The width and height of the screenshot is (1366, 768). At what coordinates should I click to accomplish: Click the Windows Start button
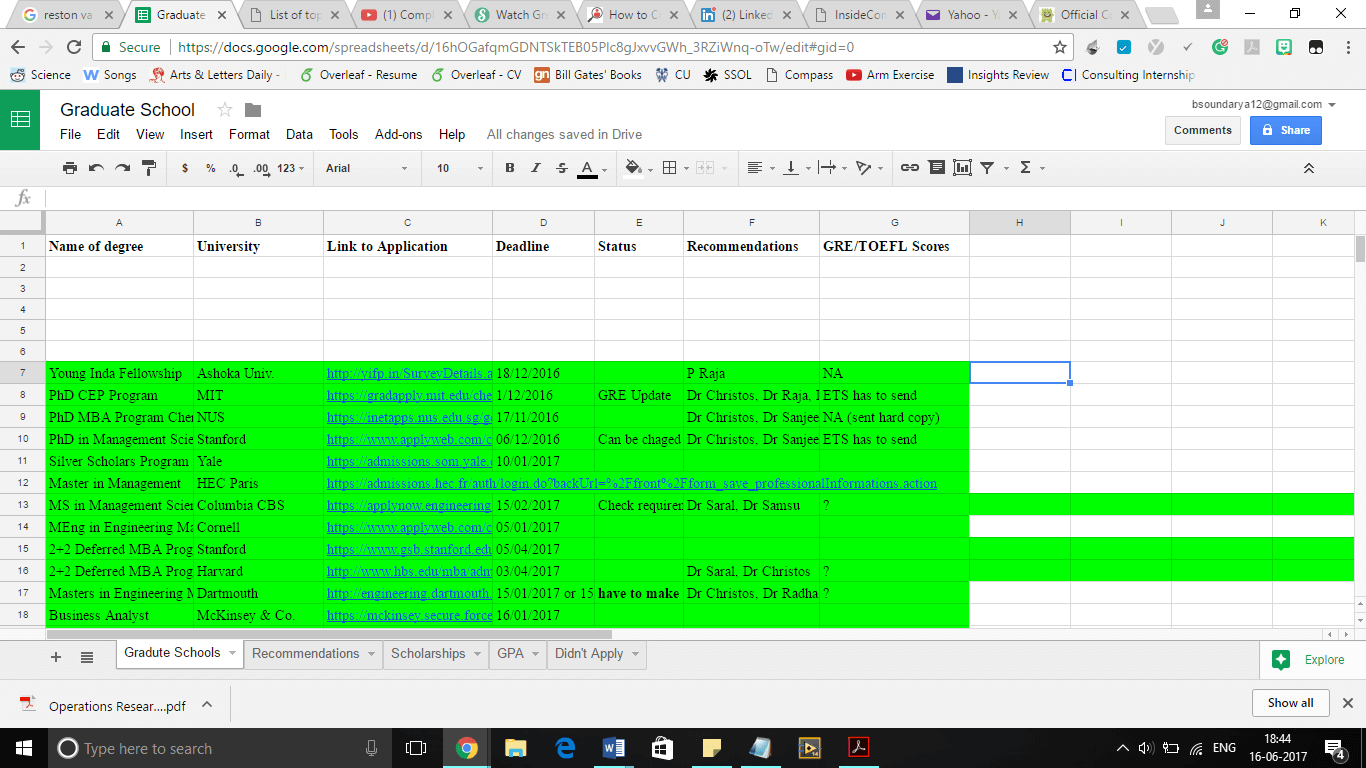point(22,748)
